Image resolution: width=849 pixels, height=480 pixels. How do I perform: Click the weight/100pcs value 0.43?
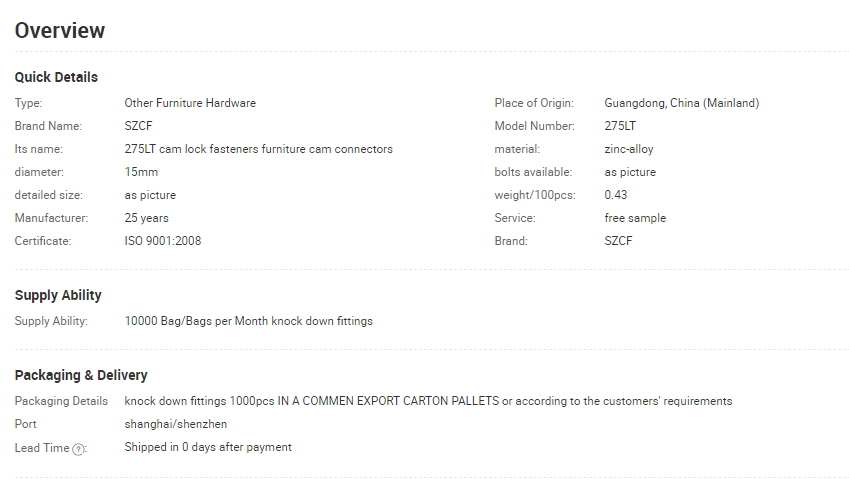point(616,195)
